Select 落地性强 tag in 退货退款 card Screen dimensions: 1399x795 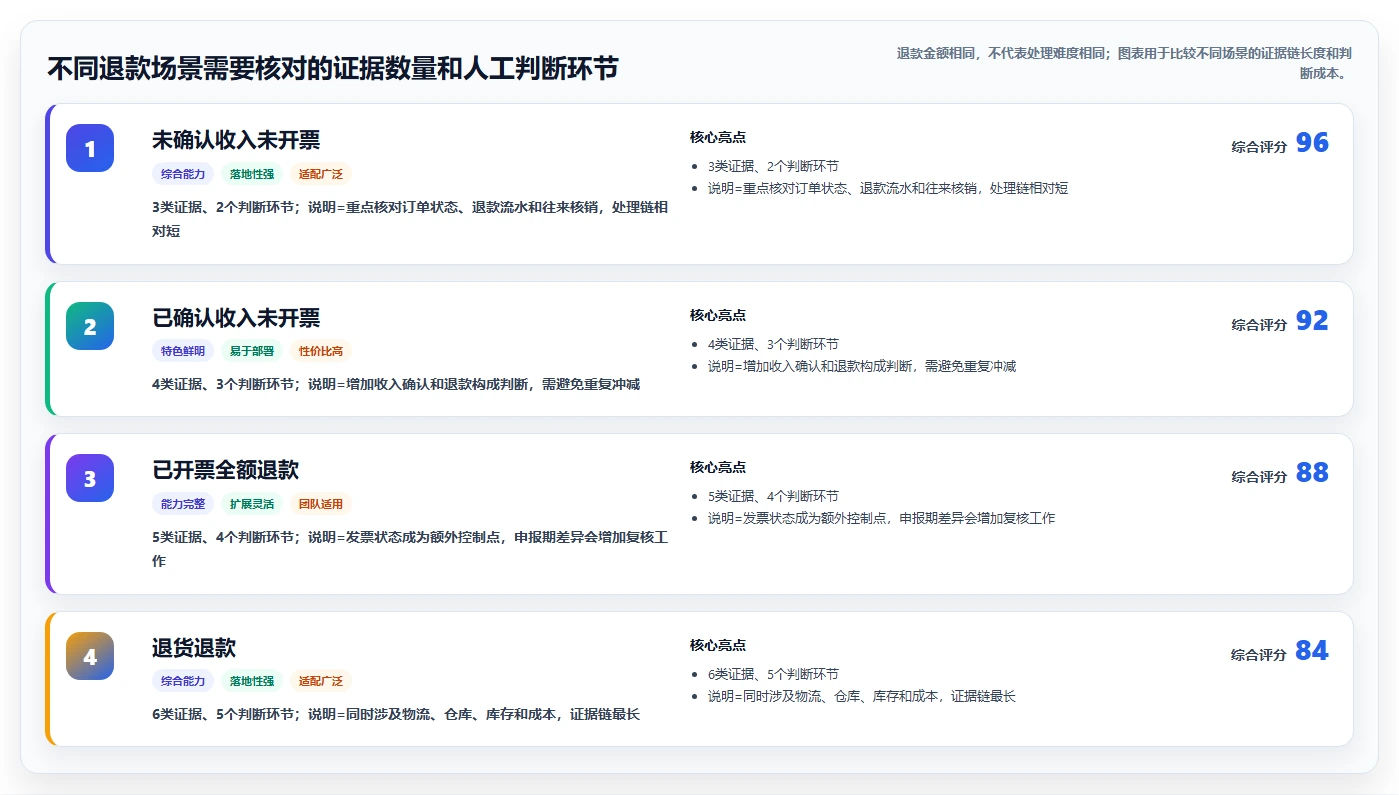[x=252, y=682]
